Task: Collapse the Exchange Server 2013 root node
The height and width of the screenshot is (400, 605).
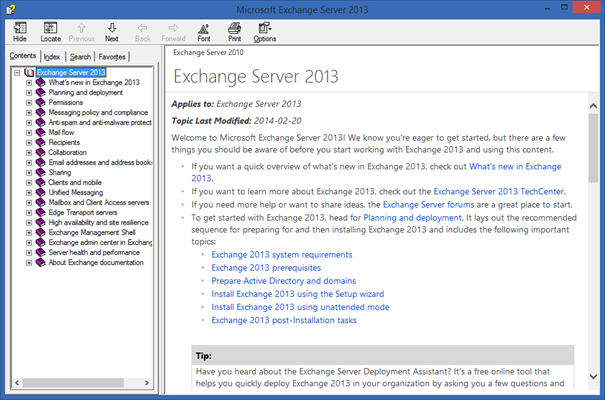Action: click(17, 73)
